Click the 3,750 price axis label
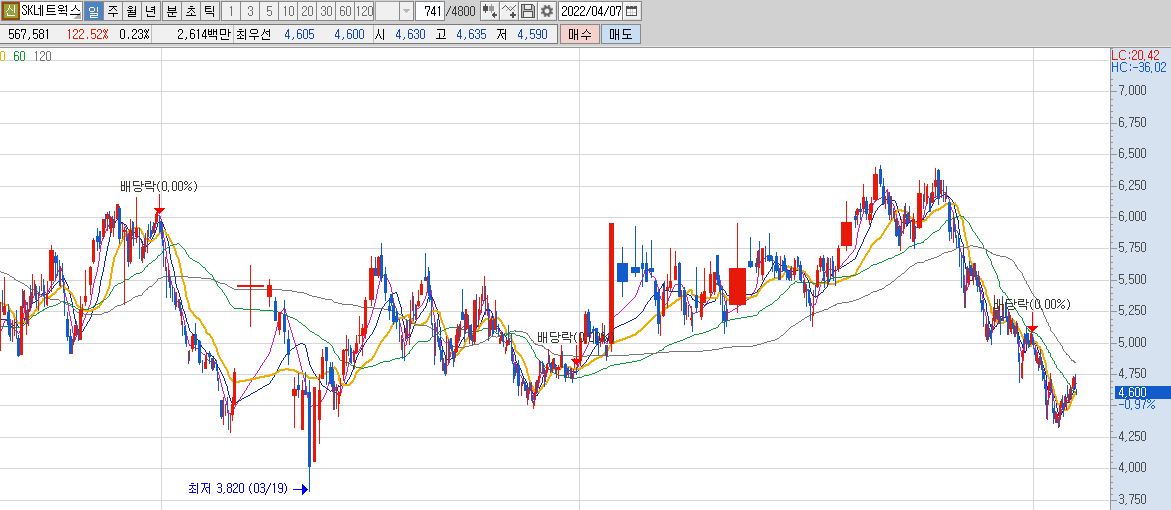 (x=1133, y=499)
